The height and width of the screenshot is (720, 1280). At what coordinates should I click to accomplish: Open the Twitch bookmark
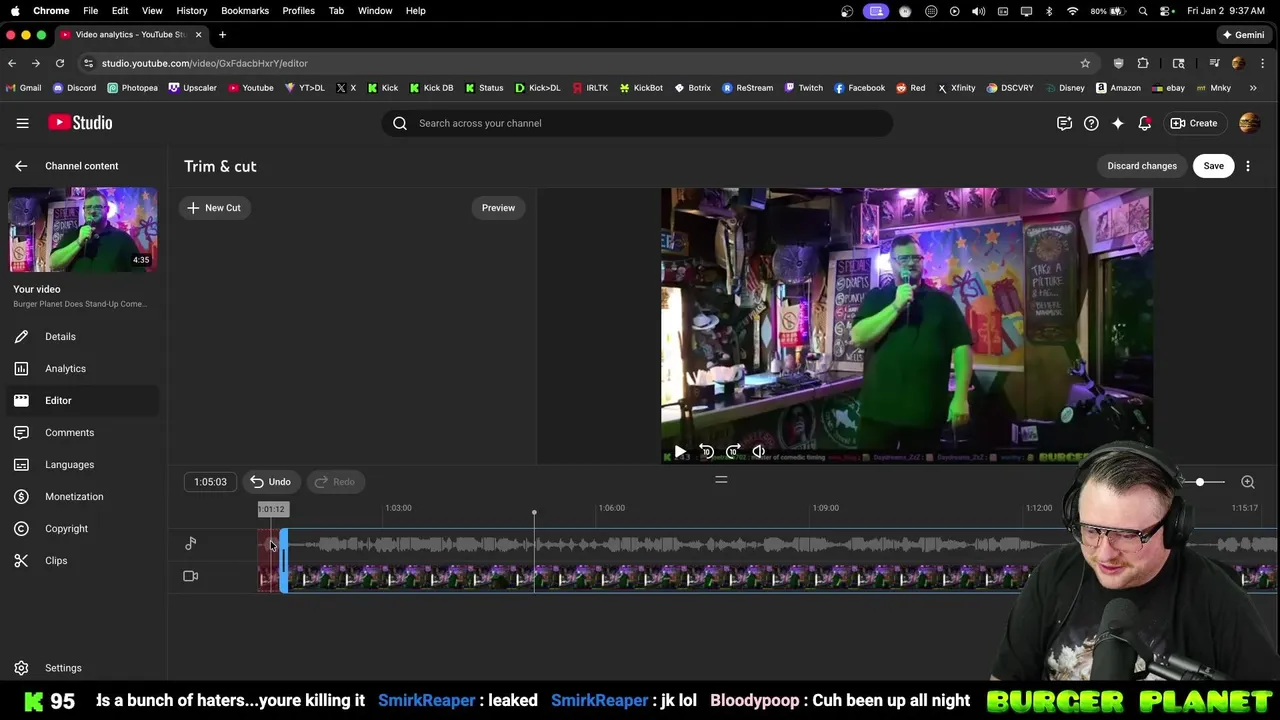pyautogui.click(x=803, y=88)
